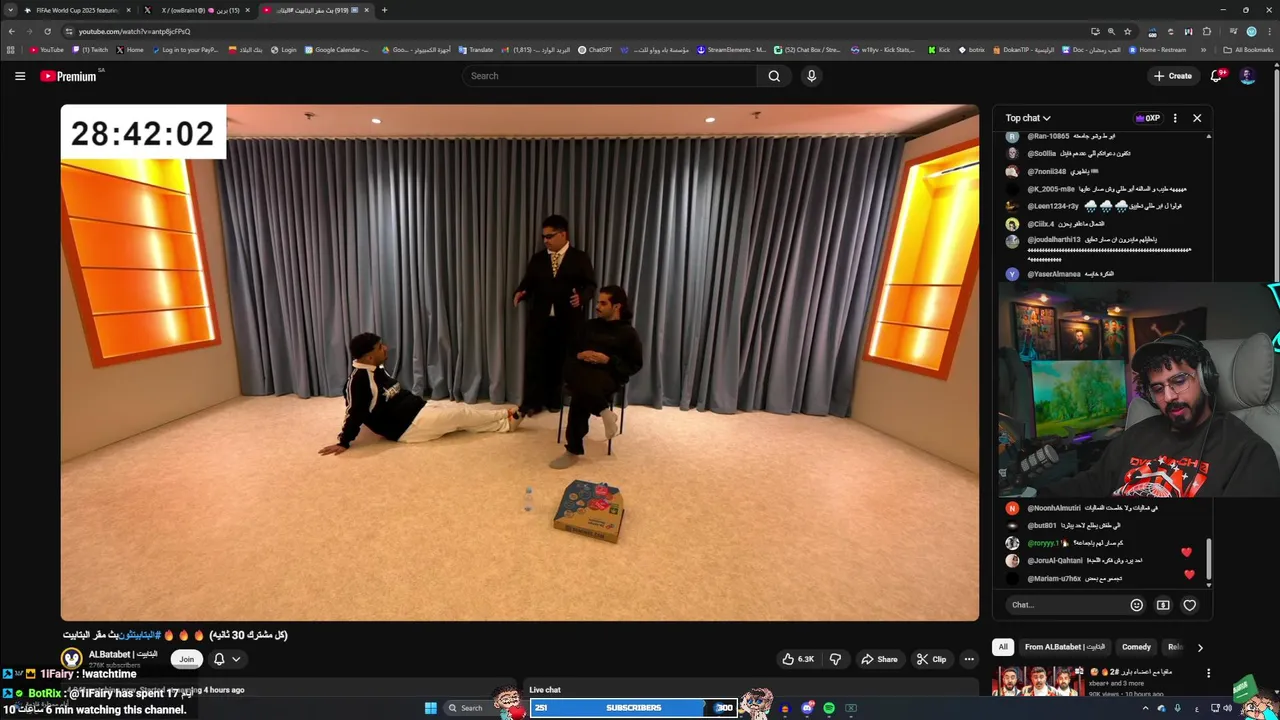Show more filter chips with arrow
Screen dimensions: 1280x720
pyautogui.click(x=1200, y=647)
